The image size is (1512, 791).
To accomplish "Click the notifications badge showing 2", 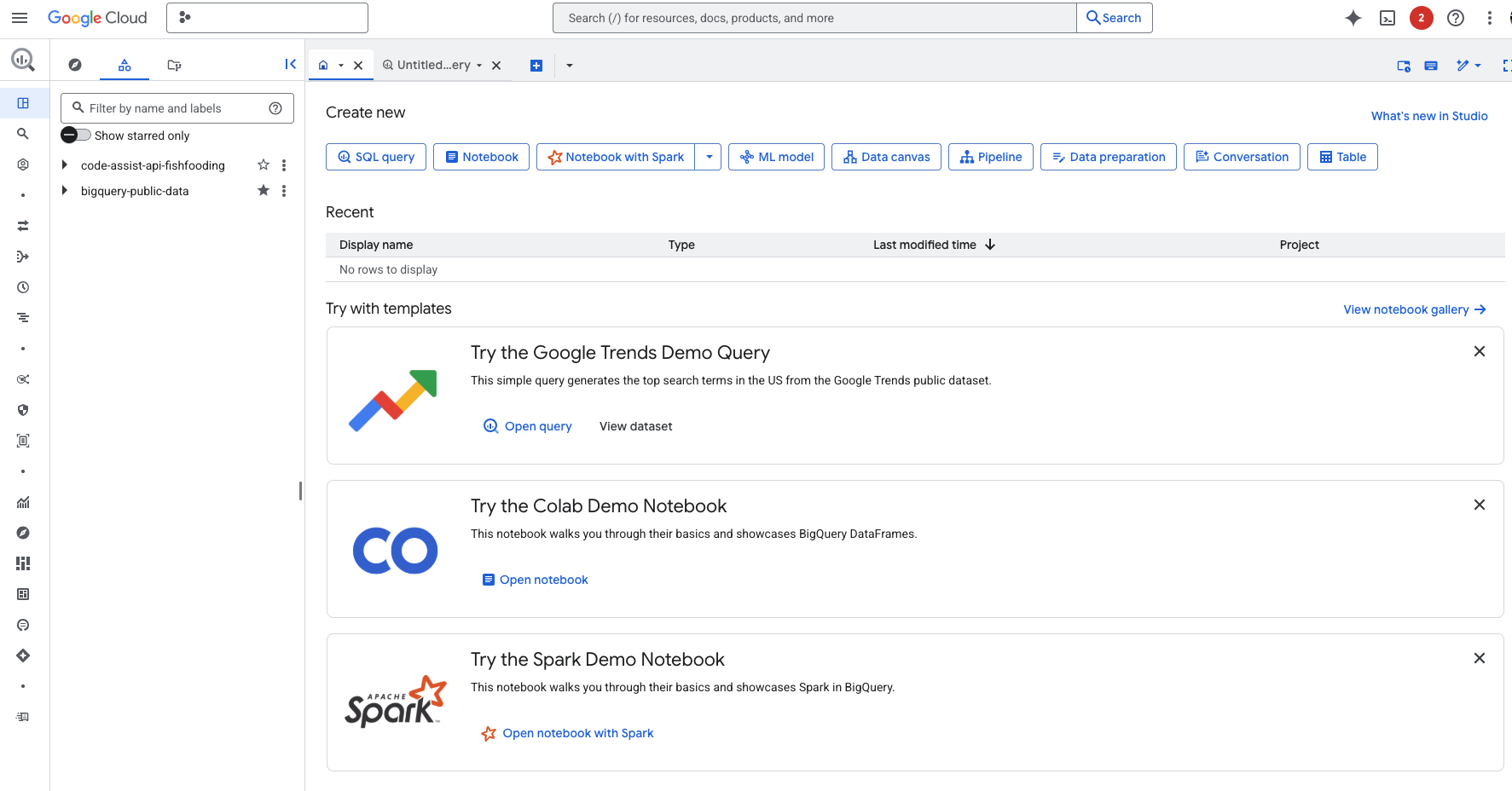I will click(1421, 18).
